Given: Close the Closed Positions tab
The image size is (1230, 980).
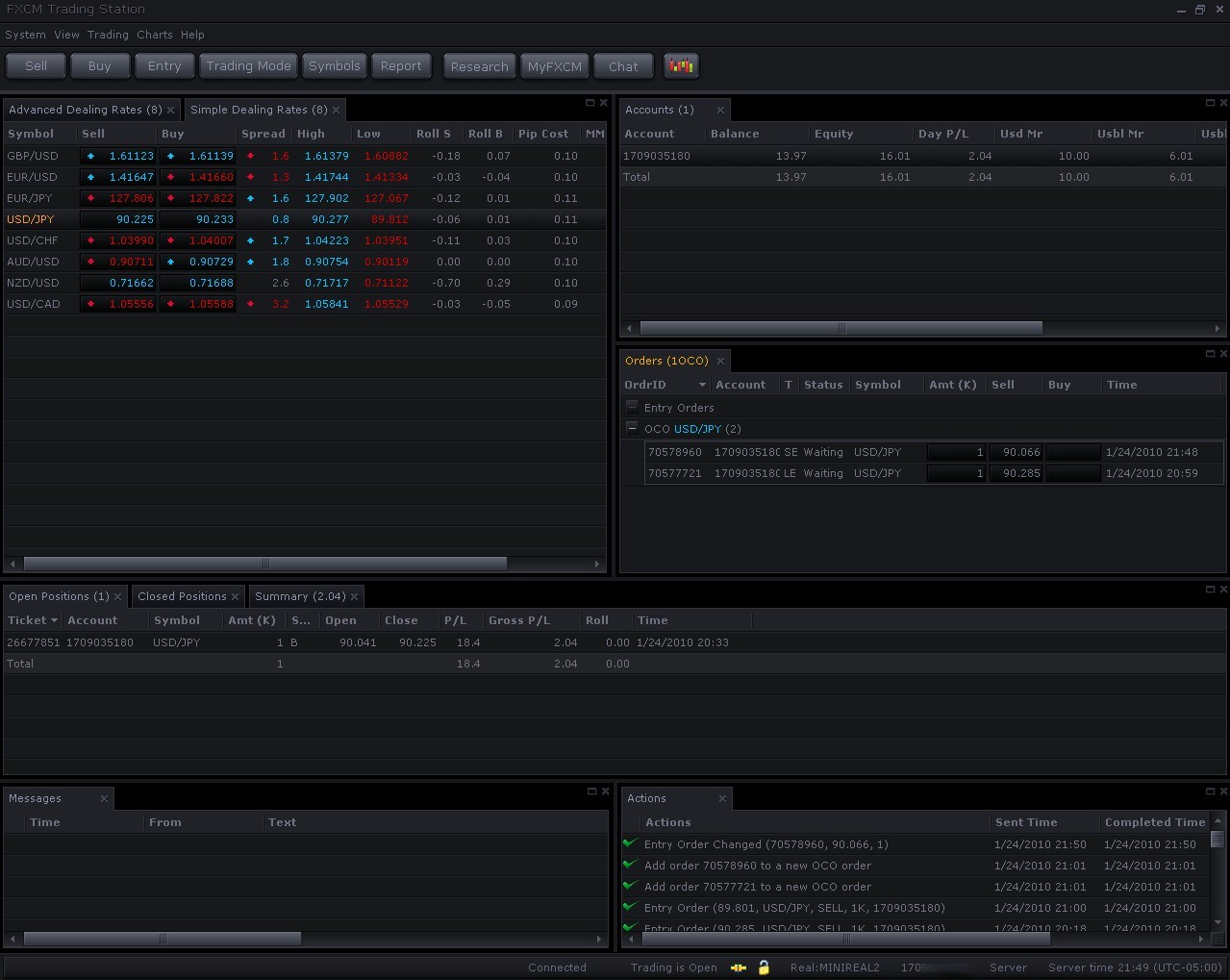Looking at the screenshot, I should (236, 597).
